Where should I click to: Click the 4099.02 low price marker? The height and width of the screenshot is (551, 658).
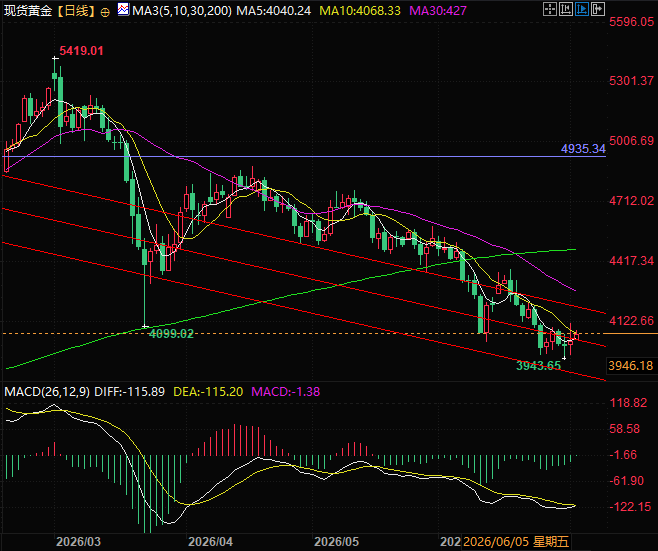pos(171,334)
